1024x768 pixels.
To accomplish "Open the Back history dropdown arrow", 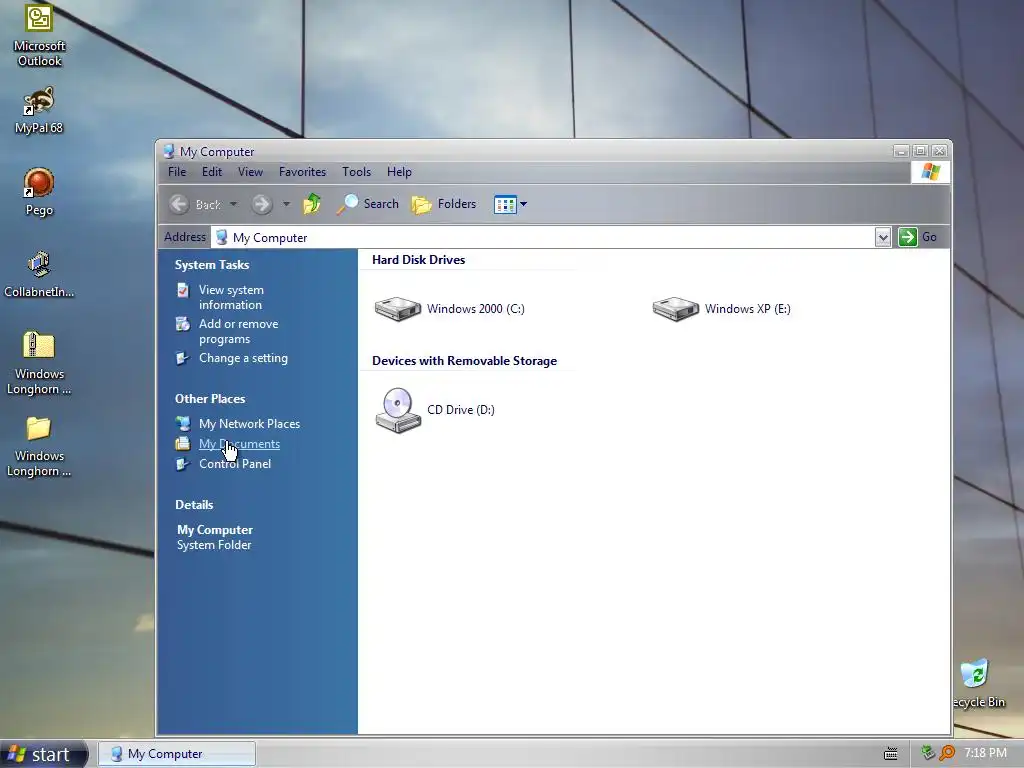I will [x=233, y=204].
